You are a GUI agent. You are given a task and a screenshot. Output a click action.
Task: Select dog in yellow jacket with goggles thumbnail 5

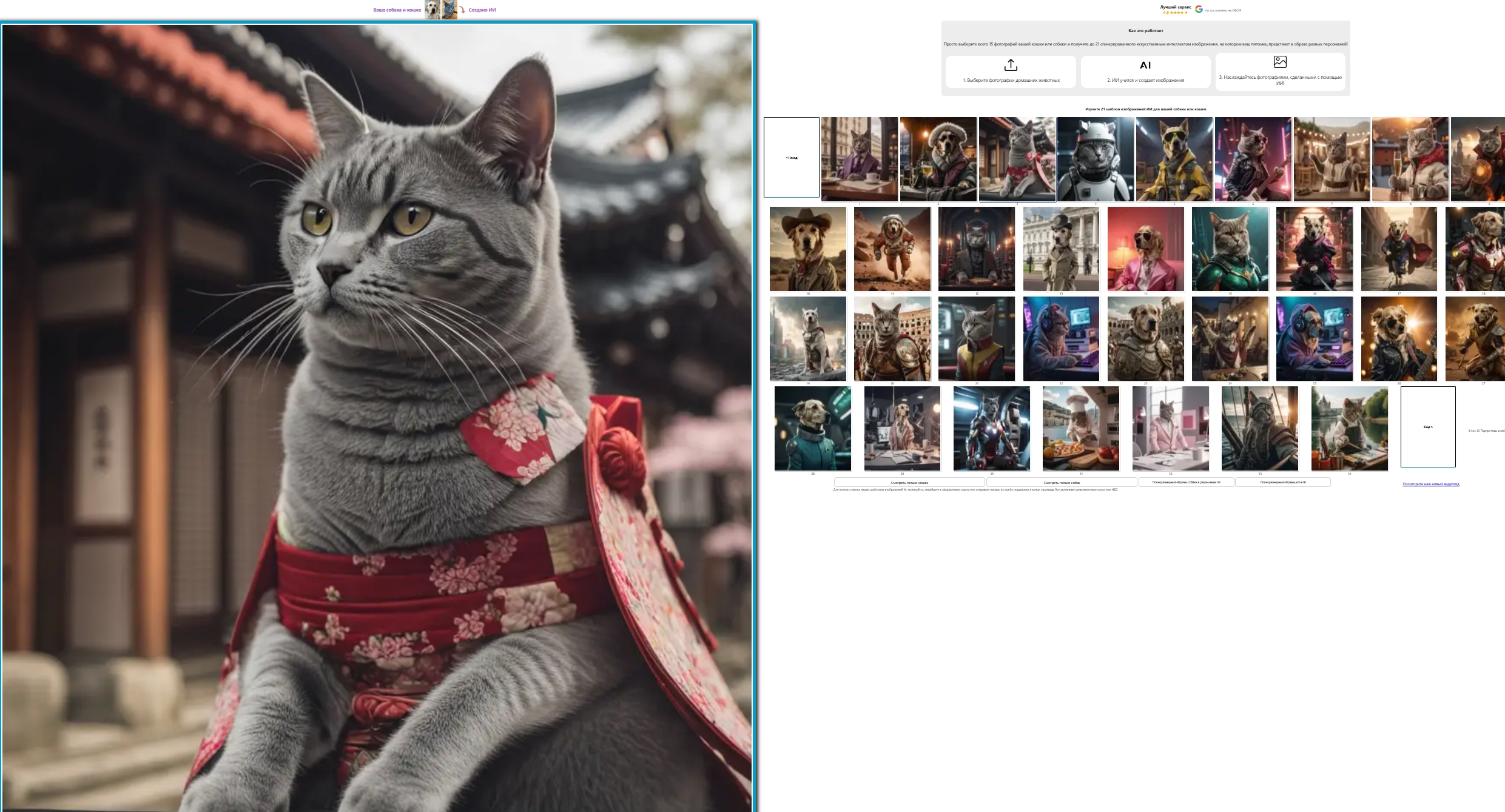click(x=1174, y=159)
